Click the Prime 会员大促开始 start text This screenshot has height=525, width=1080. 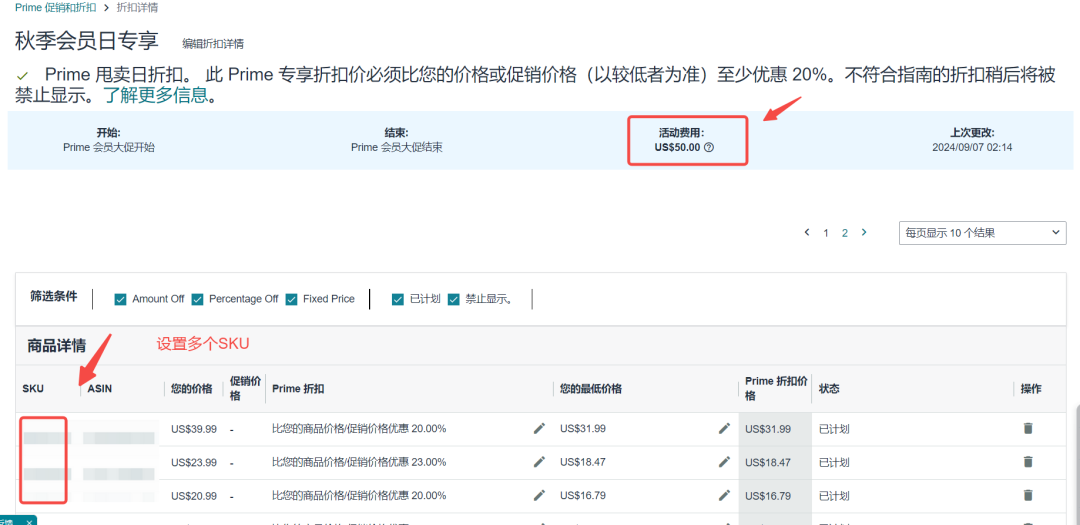click(x=109, y=147)
